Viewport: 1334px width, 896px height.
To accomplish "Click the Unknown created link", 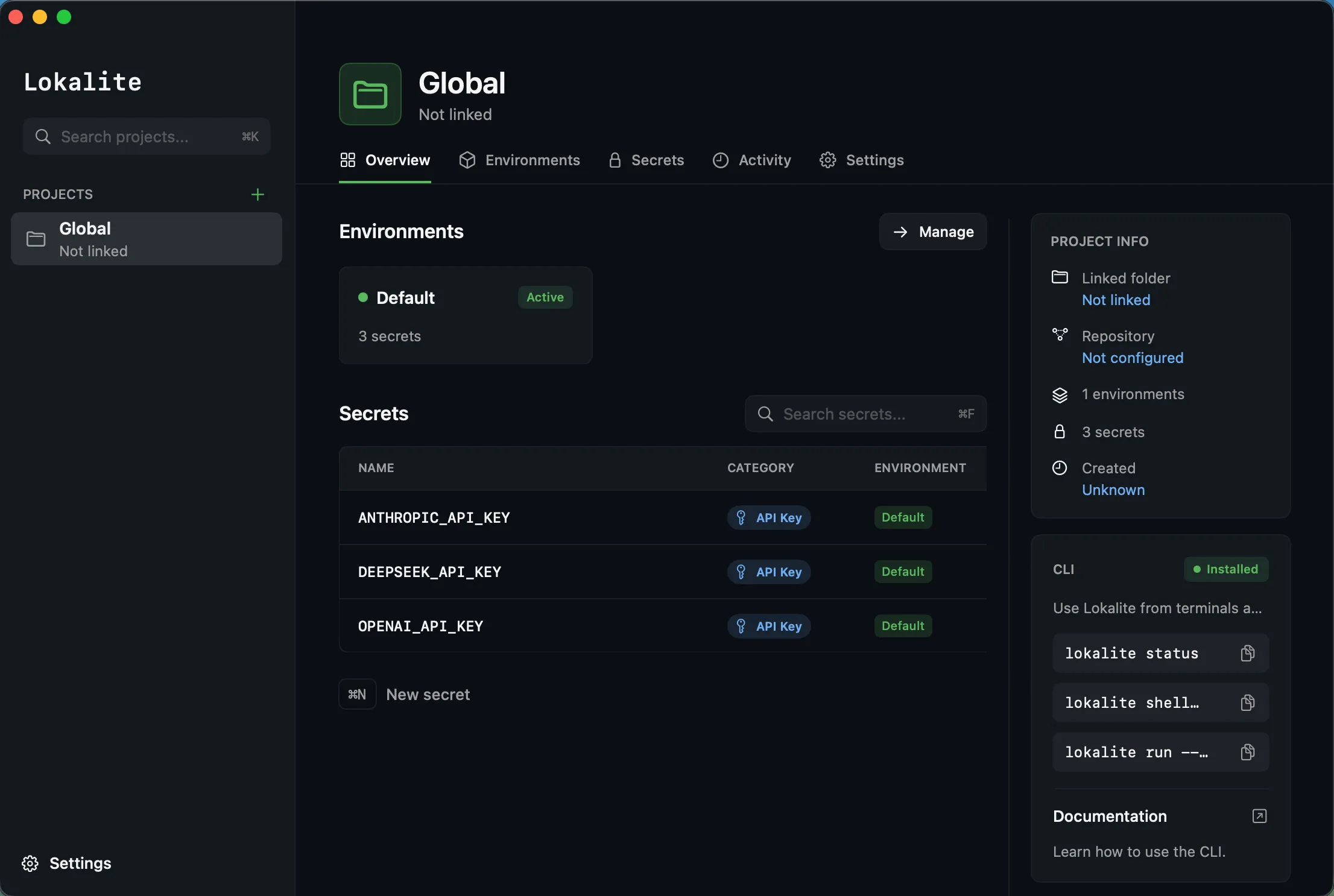I will pos(1113,490).
